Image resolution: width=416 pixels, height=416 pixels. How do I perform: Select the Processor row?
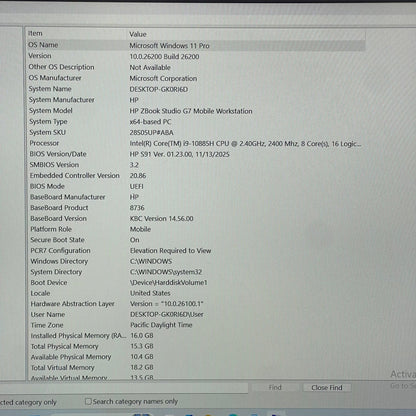point(196,143)
